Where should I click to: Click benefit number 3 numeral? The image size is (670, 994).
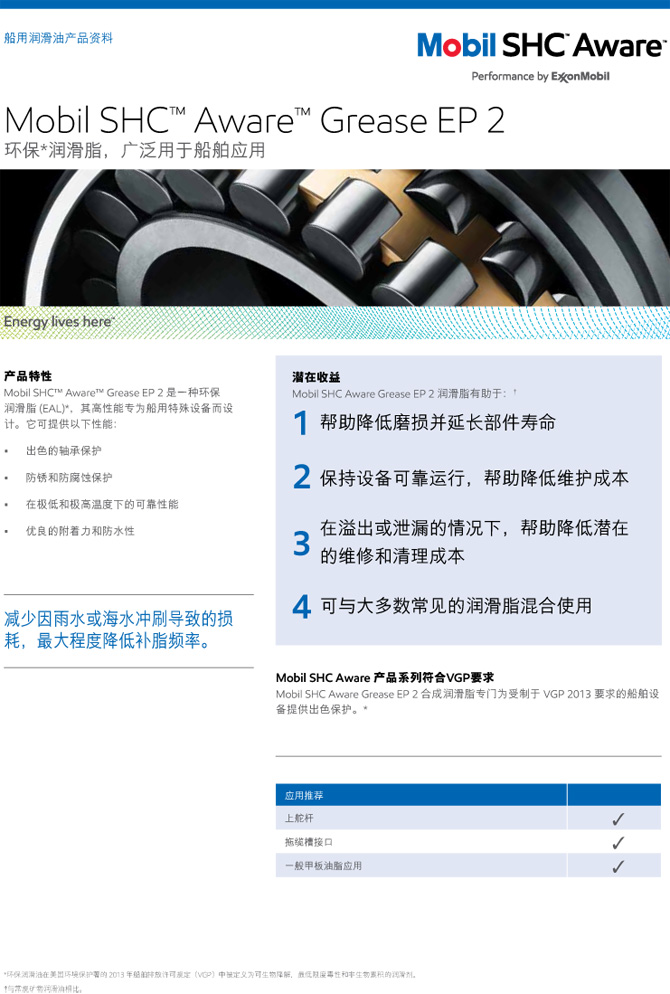click(x=302, y=544)
